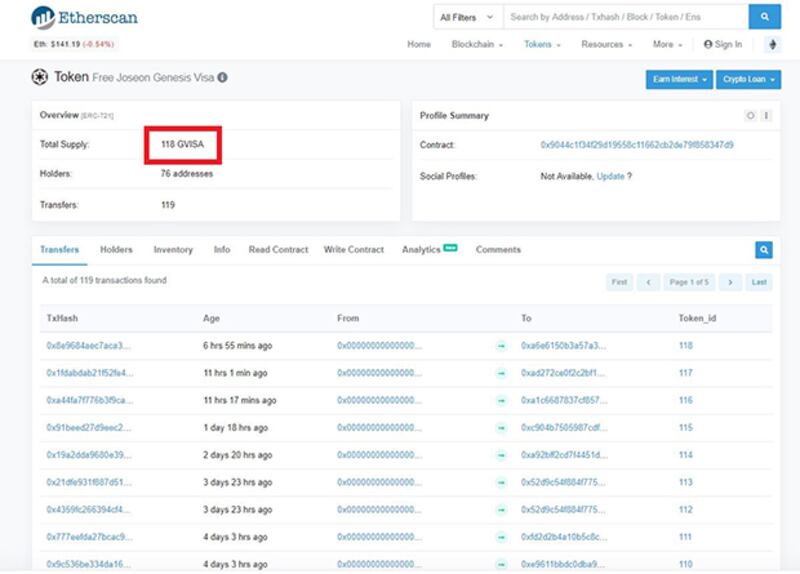
Task: Open the Read Contract tab
Action: click(278, 249)
